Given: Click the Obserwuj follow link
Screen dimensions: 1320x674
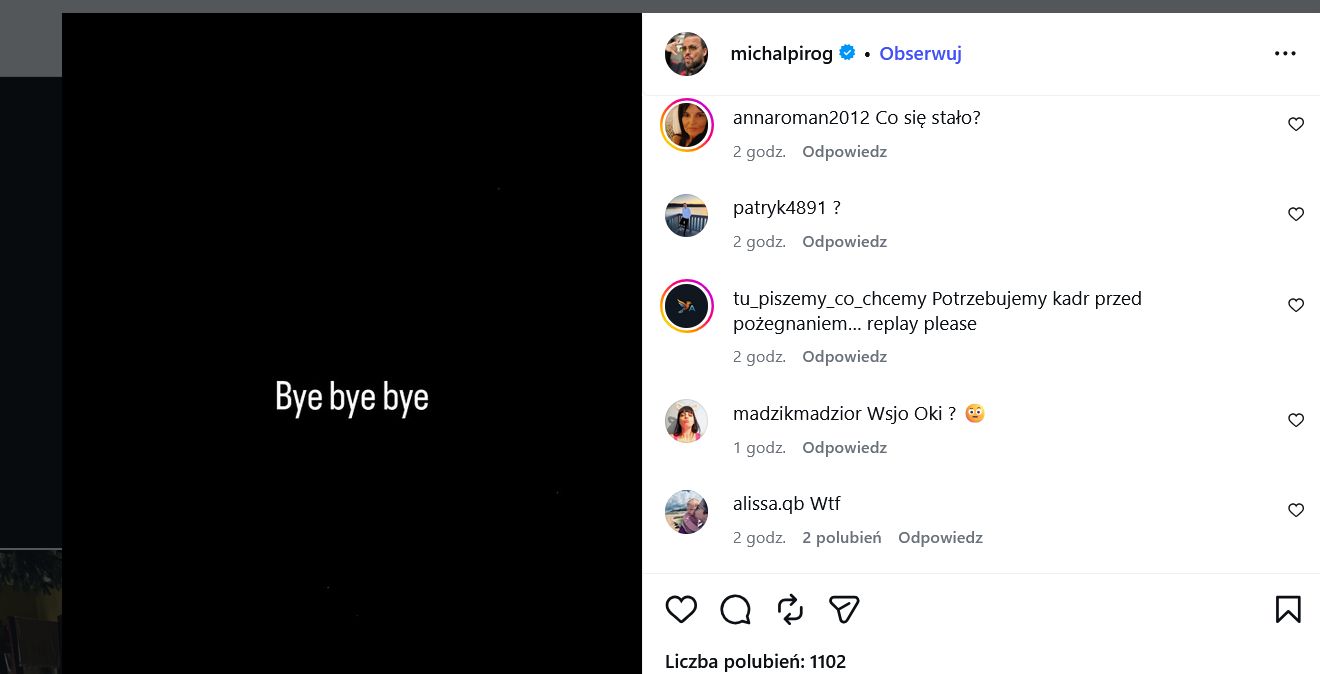Looking at the screenshot, I should pyautogui.click(x=920, y=53).
